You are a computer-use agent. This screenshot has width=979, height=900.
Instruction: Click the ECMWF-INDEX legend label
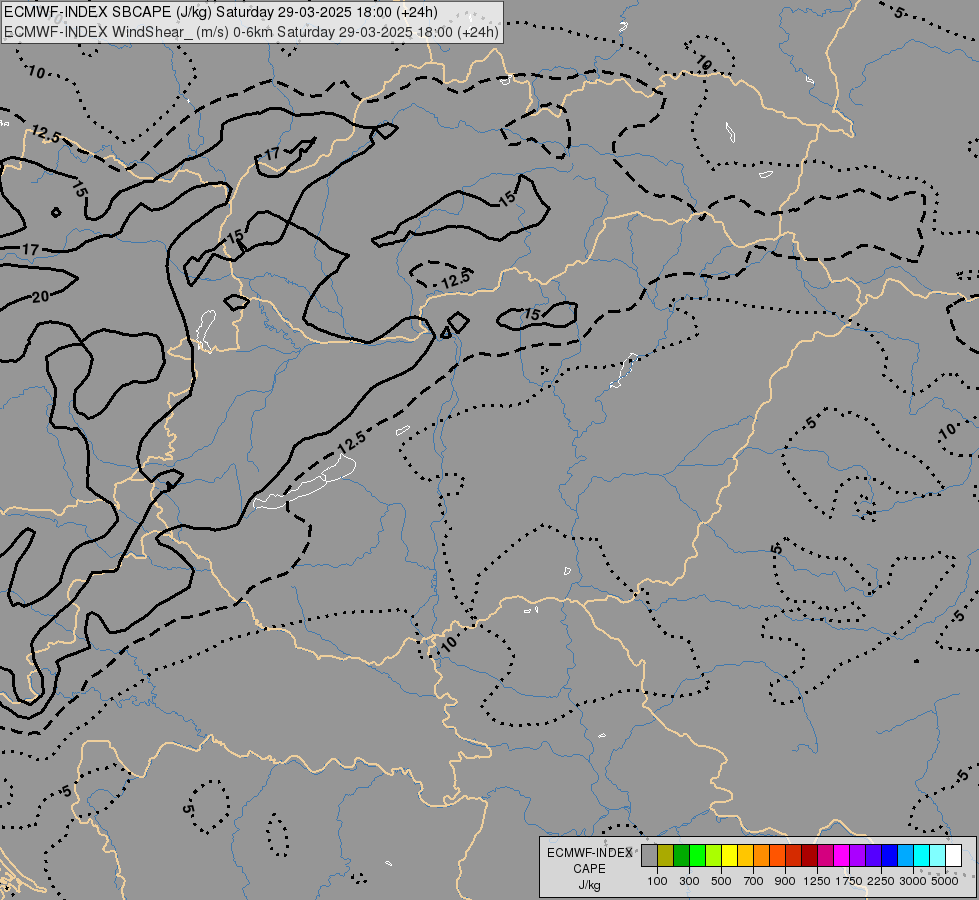(x=589, y=853)
